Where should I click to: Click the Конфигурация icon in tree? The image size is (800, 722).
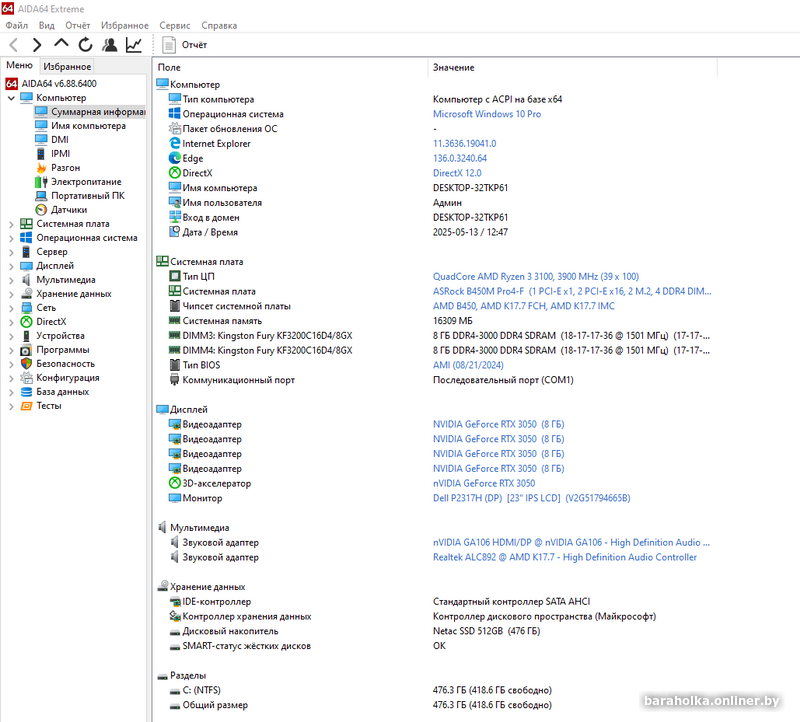(26, 378)
